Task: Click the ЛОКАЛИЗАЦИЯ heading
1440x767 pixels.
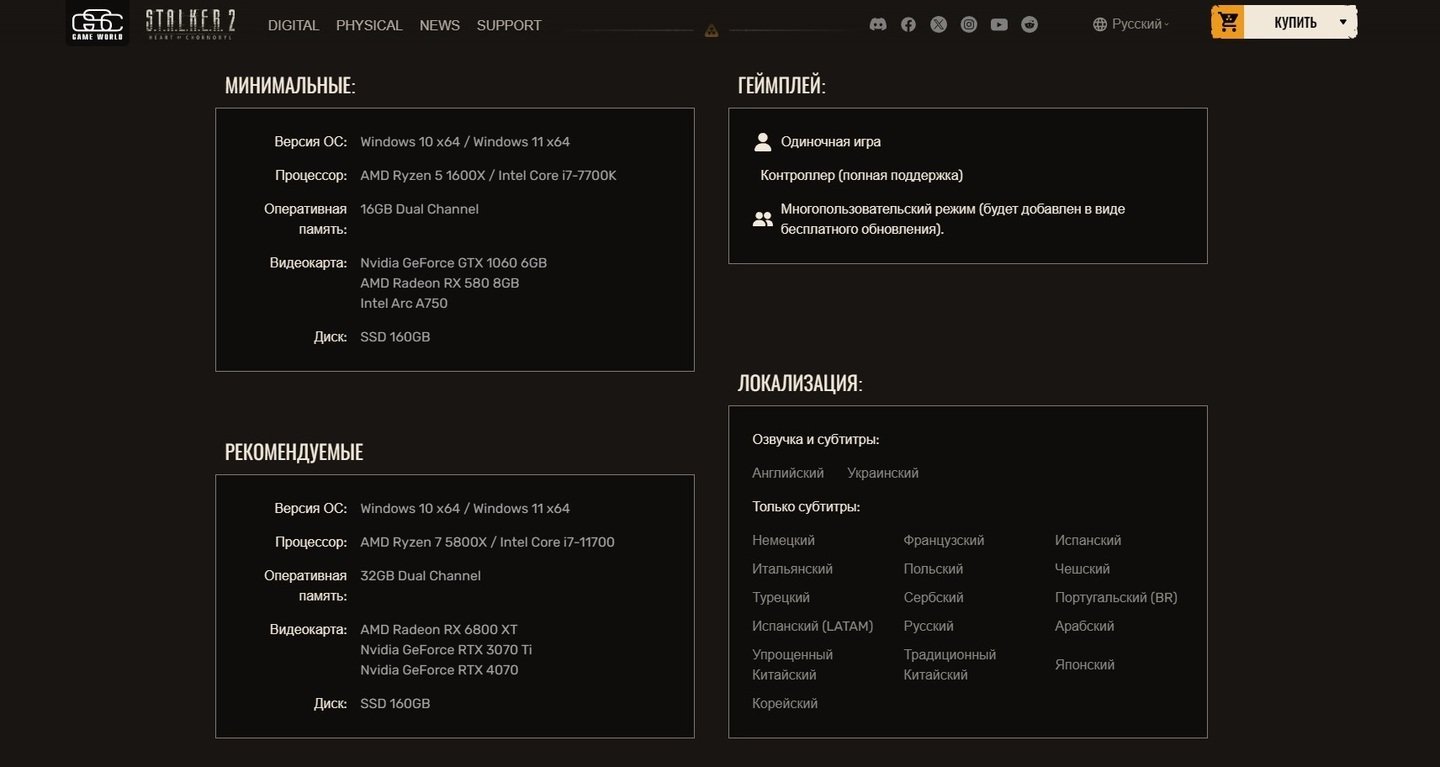Action: point(800,383)
